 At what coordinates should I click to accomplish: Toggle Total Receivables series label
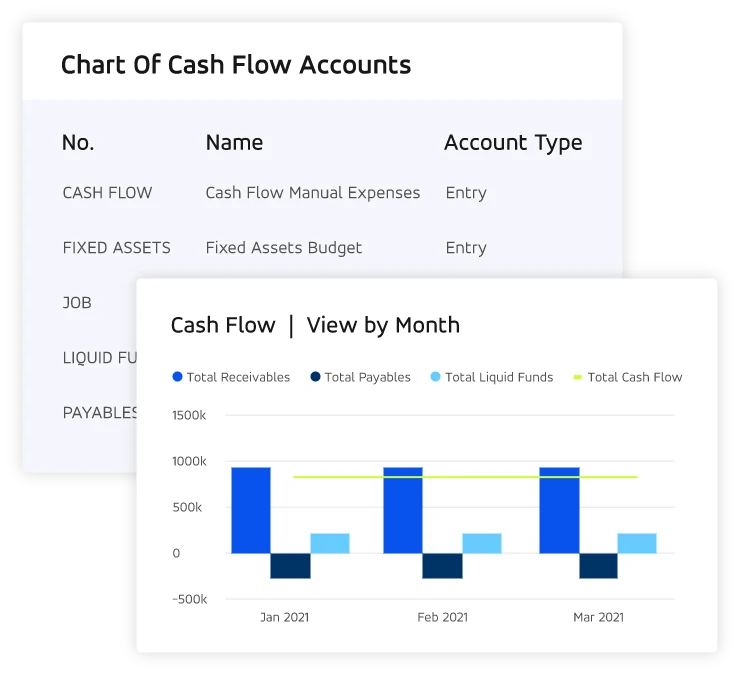(238, 377)
